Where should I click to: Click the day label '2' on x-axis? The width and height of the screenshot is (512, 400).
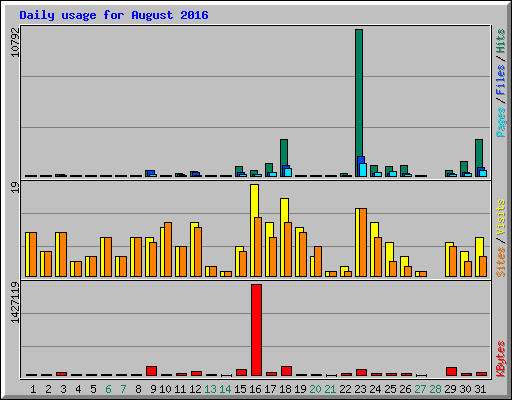click(48, 389)
